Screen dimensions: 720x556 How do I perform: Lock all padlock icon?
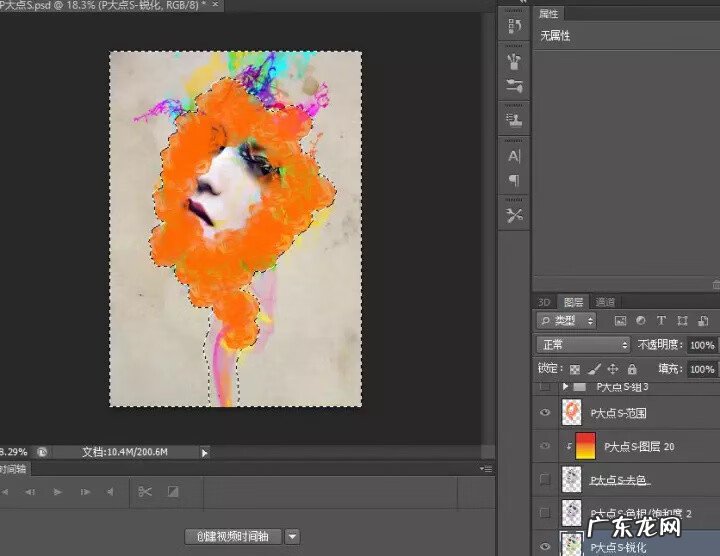632,369
